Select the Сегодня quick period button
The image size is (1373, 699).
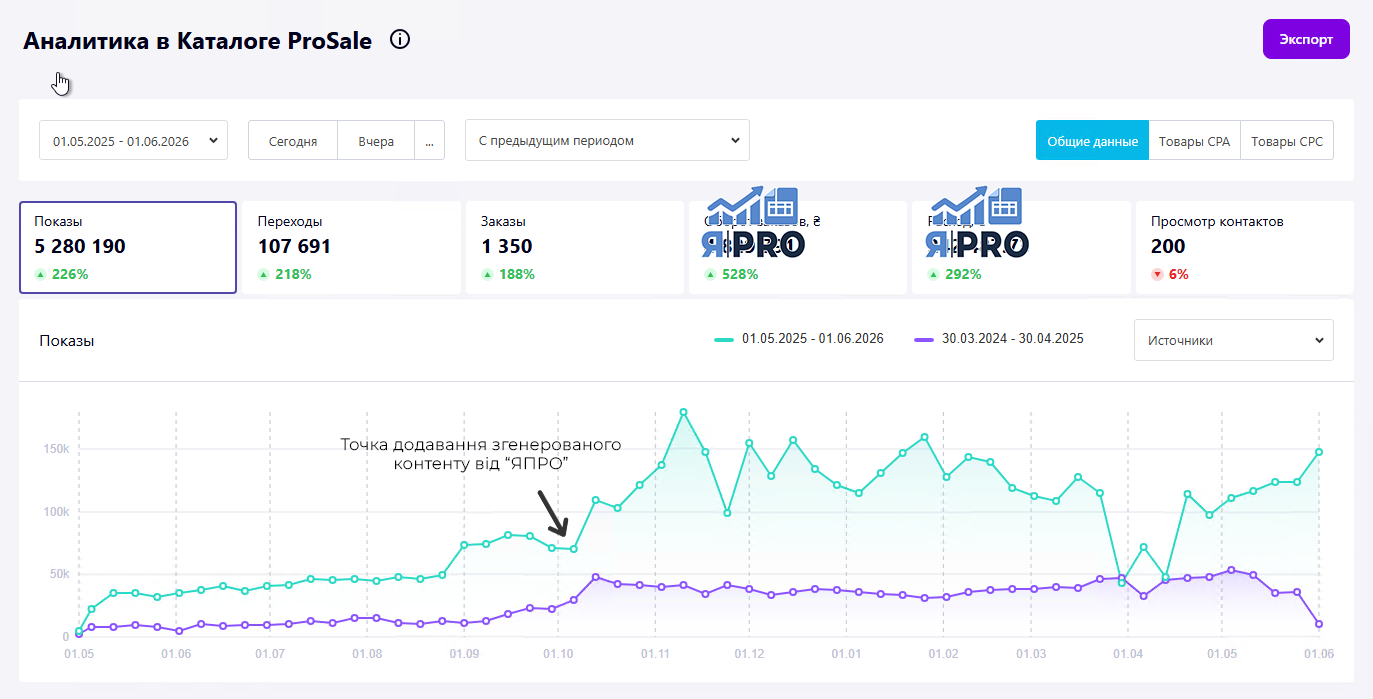pyautogui.click(x=293, y=141)
